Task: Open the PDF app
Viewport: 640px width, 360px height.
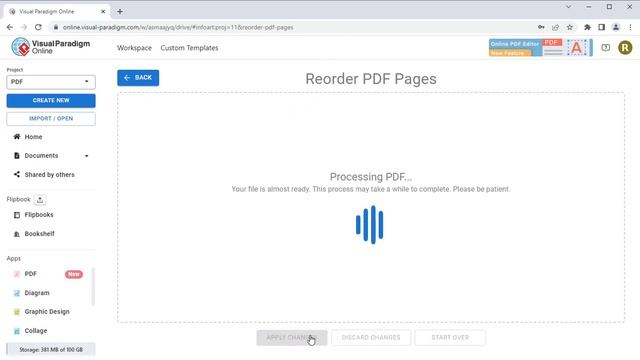Action: coord(30,274)
